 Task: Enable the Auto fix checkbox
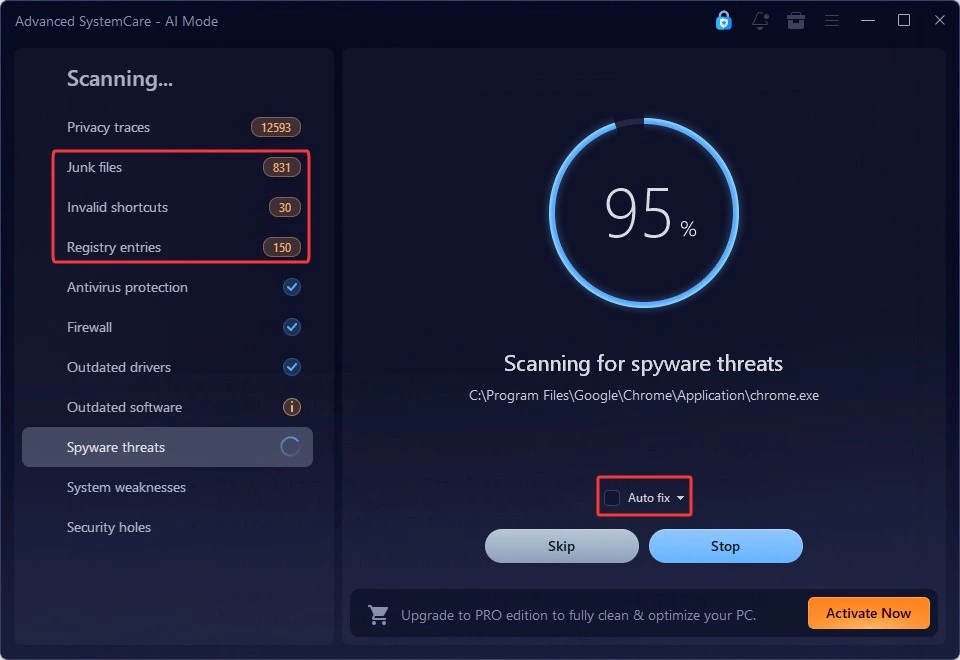(612, 497)
